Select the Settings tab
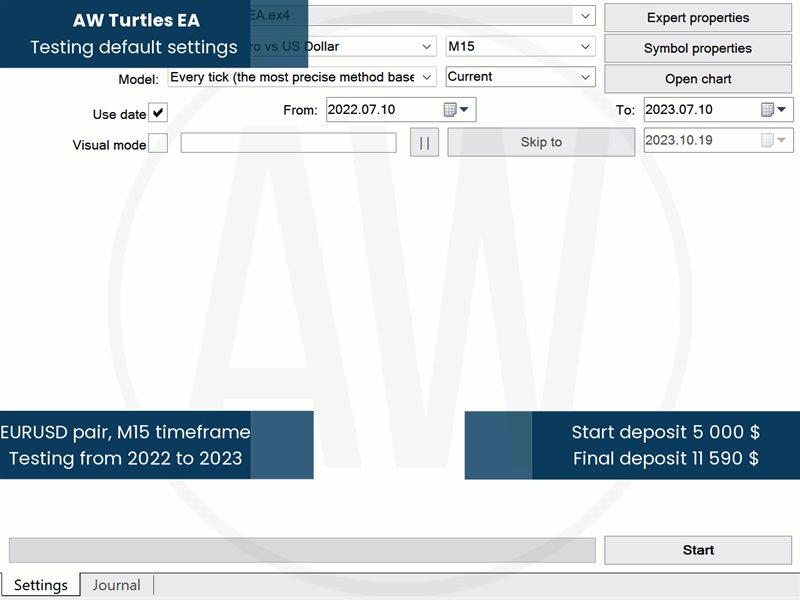Viewport: 800px width, 600px height. tap(41, 584)
